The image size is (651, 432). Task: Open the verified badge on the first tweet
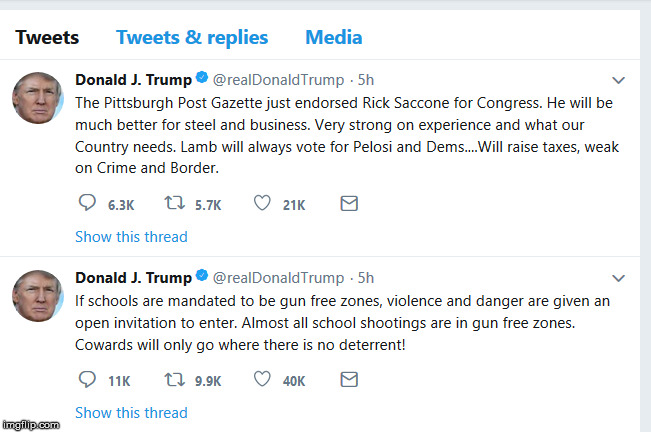202,79
